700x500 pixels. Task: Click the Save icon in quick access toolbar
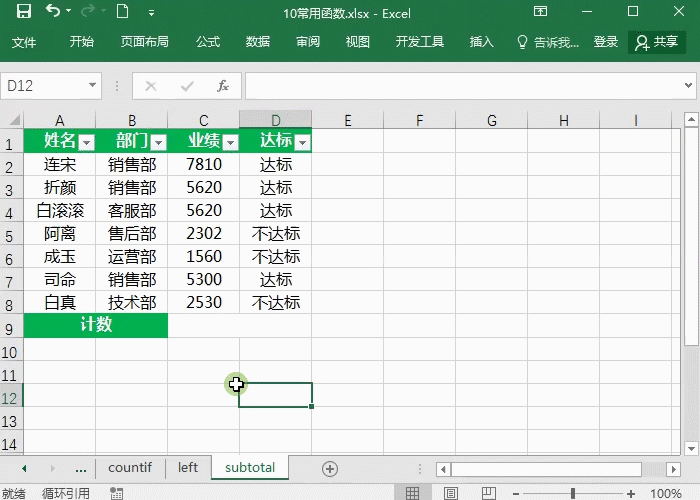(24, 11)
